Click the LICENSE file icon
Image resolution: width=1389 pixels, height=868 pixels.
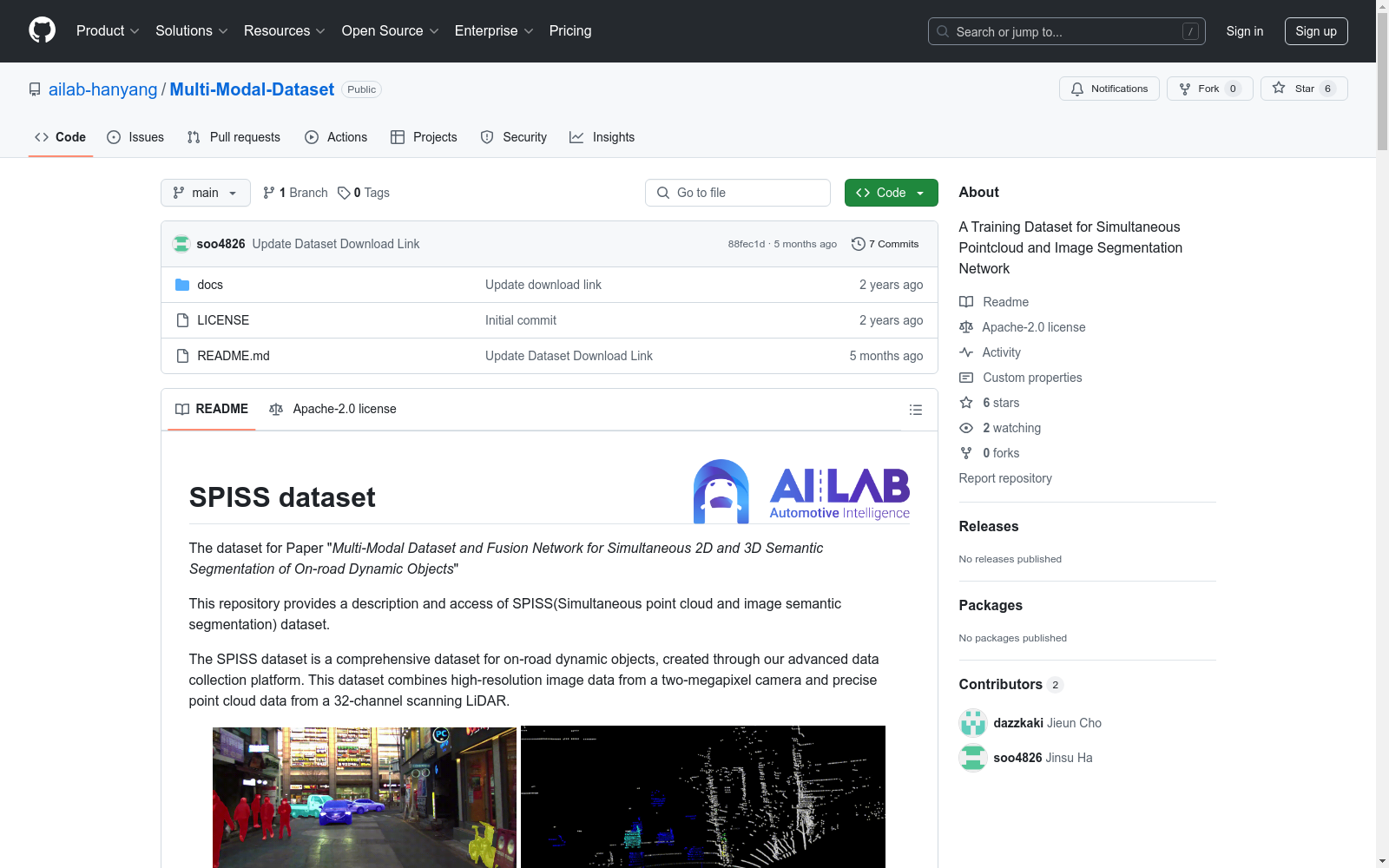[182, 320]
